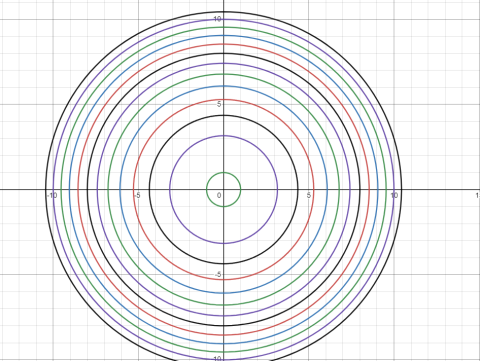Select the innermost red circle's bottom point
The width and height of the screenshot is (480, 361).
(224, 279)
